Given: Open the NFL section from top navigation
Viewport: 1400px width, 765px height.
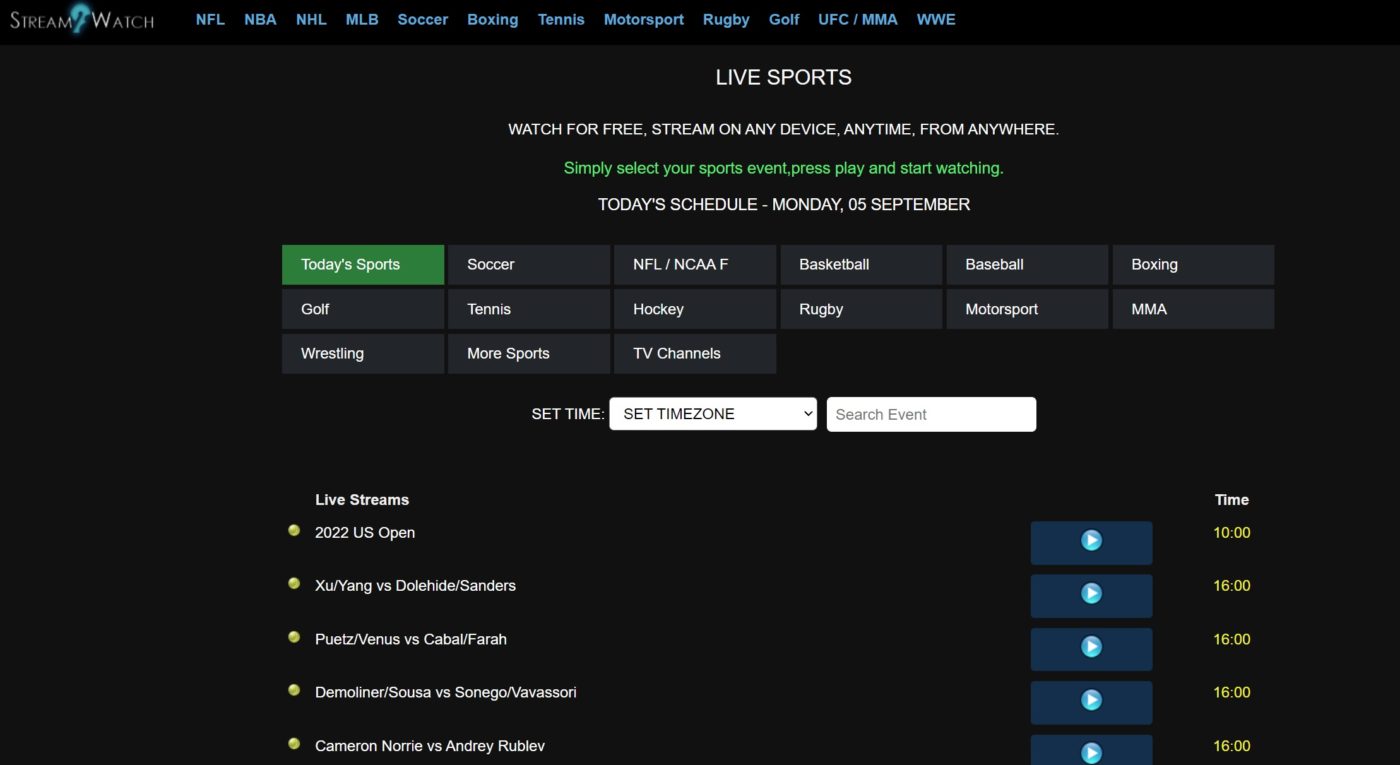Looking at the screenshot, I should click(210, 19).
